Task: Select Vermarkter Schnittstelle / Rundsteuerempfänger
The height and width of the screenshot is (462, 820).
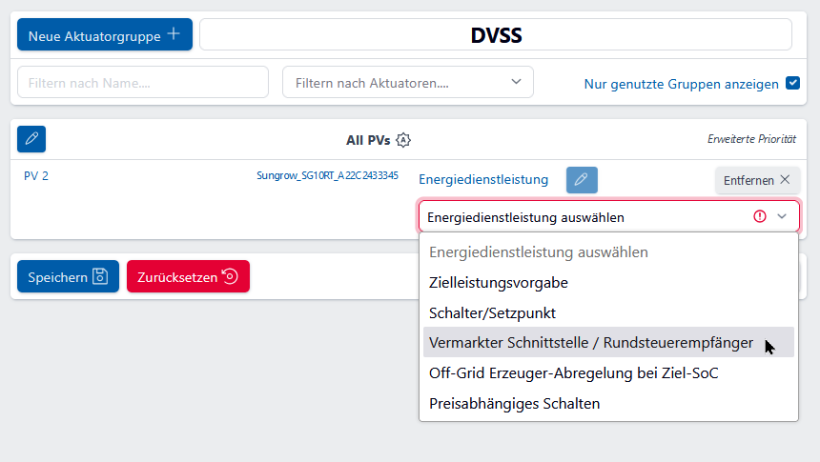Action: click(x=590, y=342)
